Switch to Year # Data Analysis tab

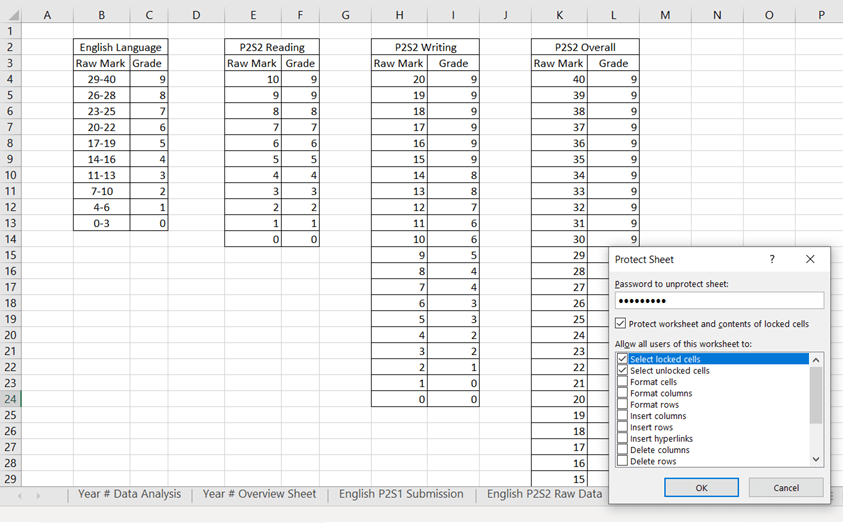[x=129, y=494]
